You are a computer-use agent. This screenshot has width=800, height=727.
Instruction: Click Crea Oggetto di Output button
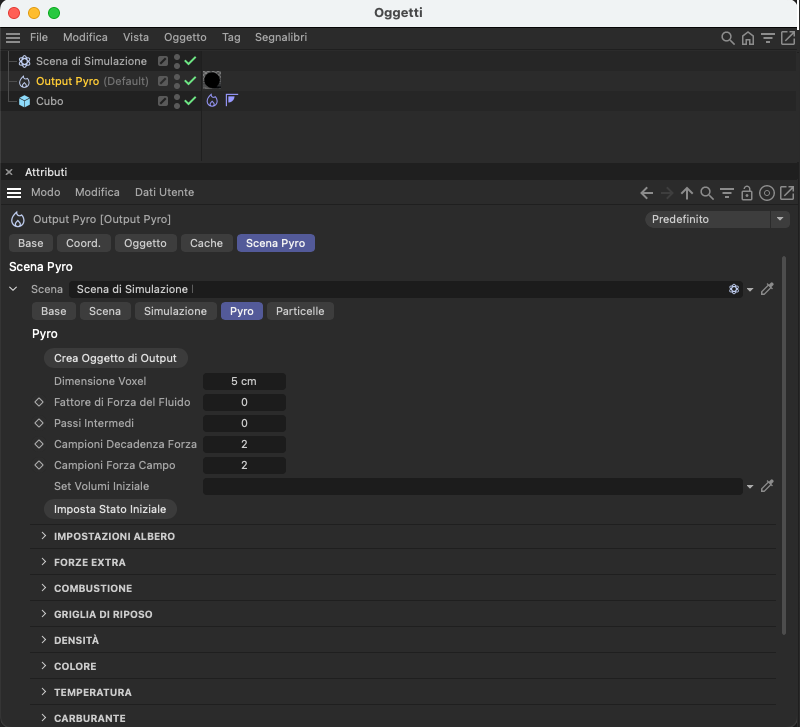tap(116, 358)
